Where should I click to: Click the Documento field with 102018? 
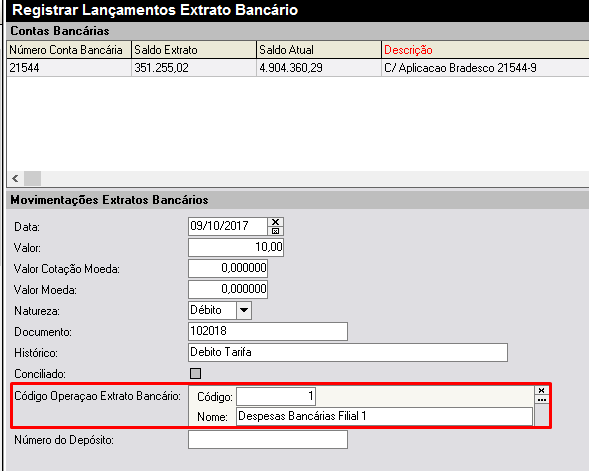coord(268,331)
